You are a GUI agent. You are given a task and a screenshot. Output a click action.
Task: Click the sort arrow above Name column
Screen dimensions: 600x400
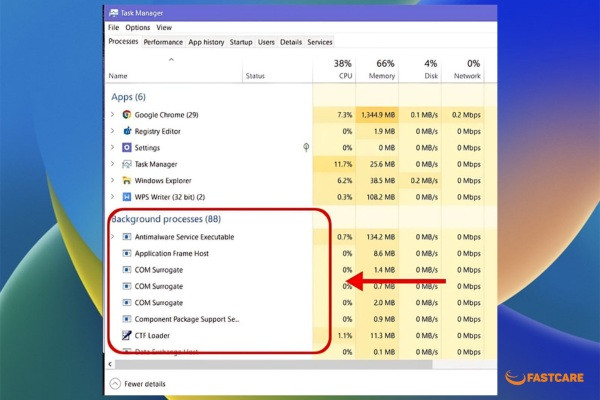[171, 60]
